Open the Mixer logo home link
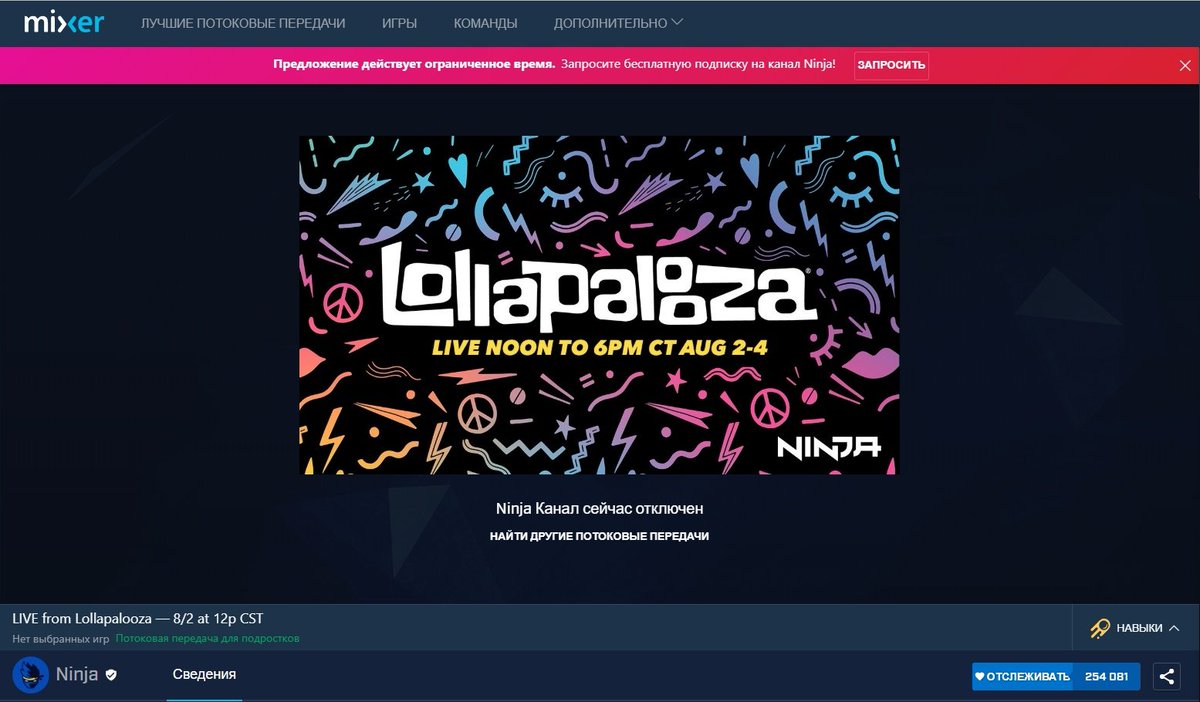The height and width of the screenshot is (702, 1200). point(63,22)
